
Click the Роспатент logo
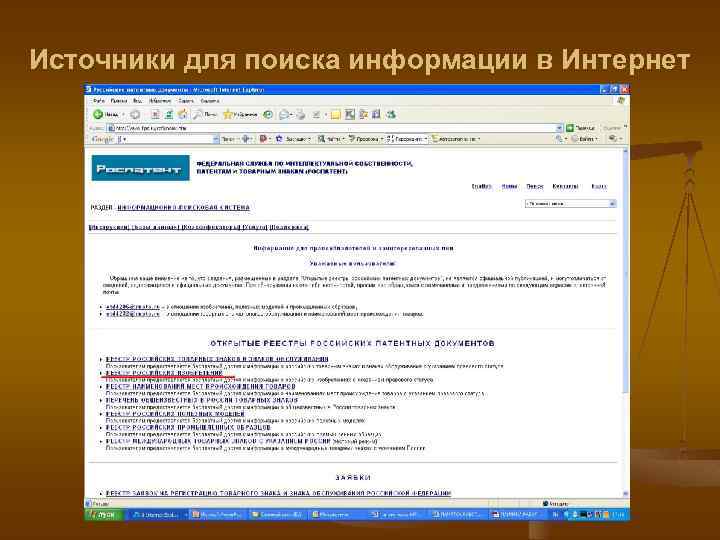[141, 168]
